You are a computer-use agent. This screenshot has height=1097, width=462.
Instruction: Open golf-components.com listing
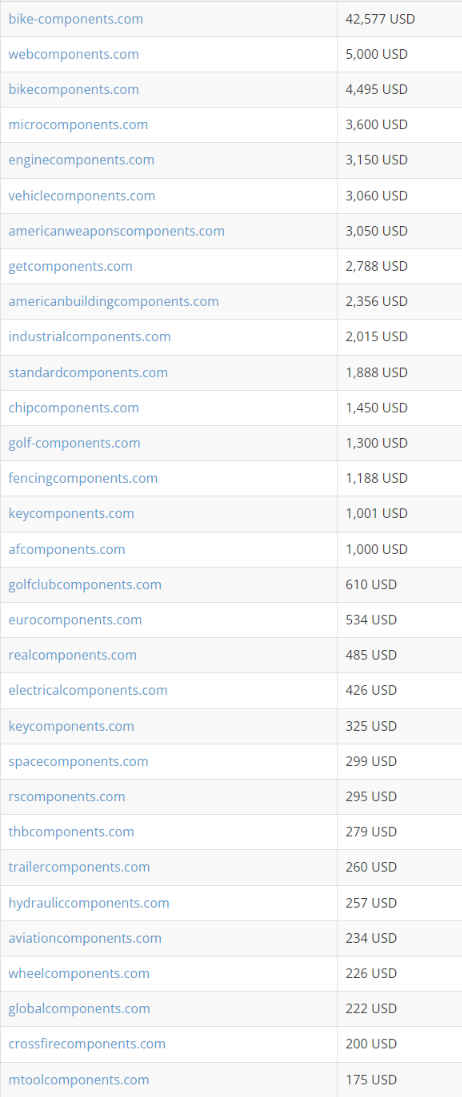point(74,443)
